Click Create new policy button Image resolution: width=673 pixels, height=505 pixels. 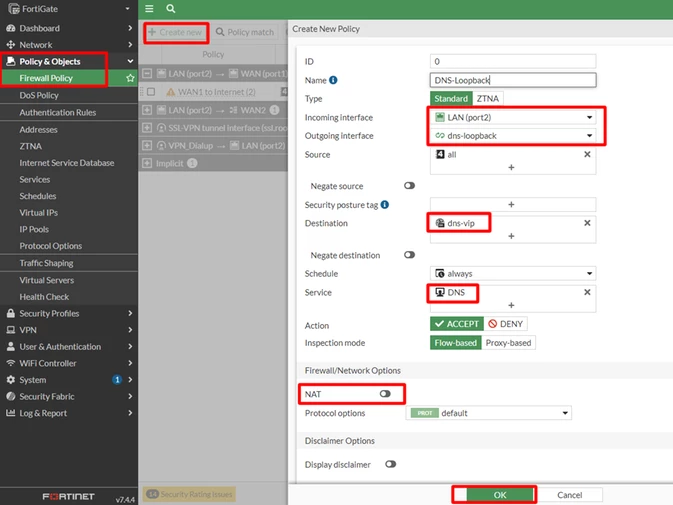(x=176, y=32)
